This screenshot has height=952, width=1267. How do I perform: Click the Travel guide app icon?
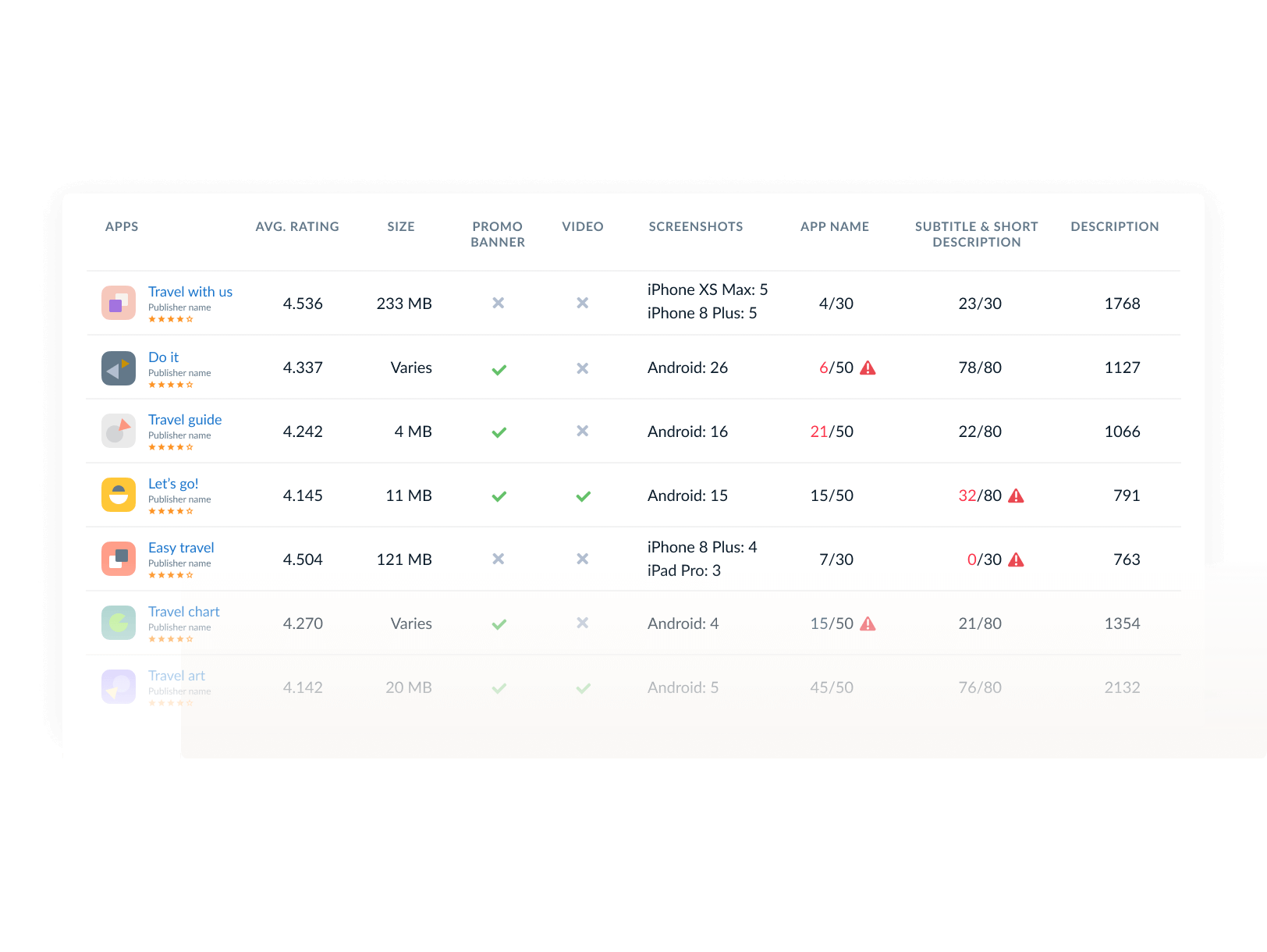click(119, 431)
